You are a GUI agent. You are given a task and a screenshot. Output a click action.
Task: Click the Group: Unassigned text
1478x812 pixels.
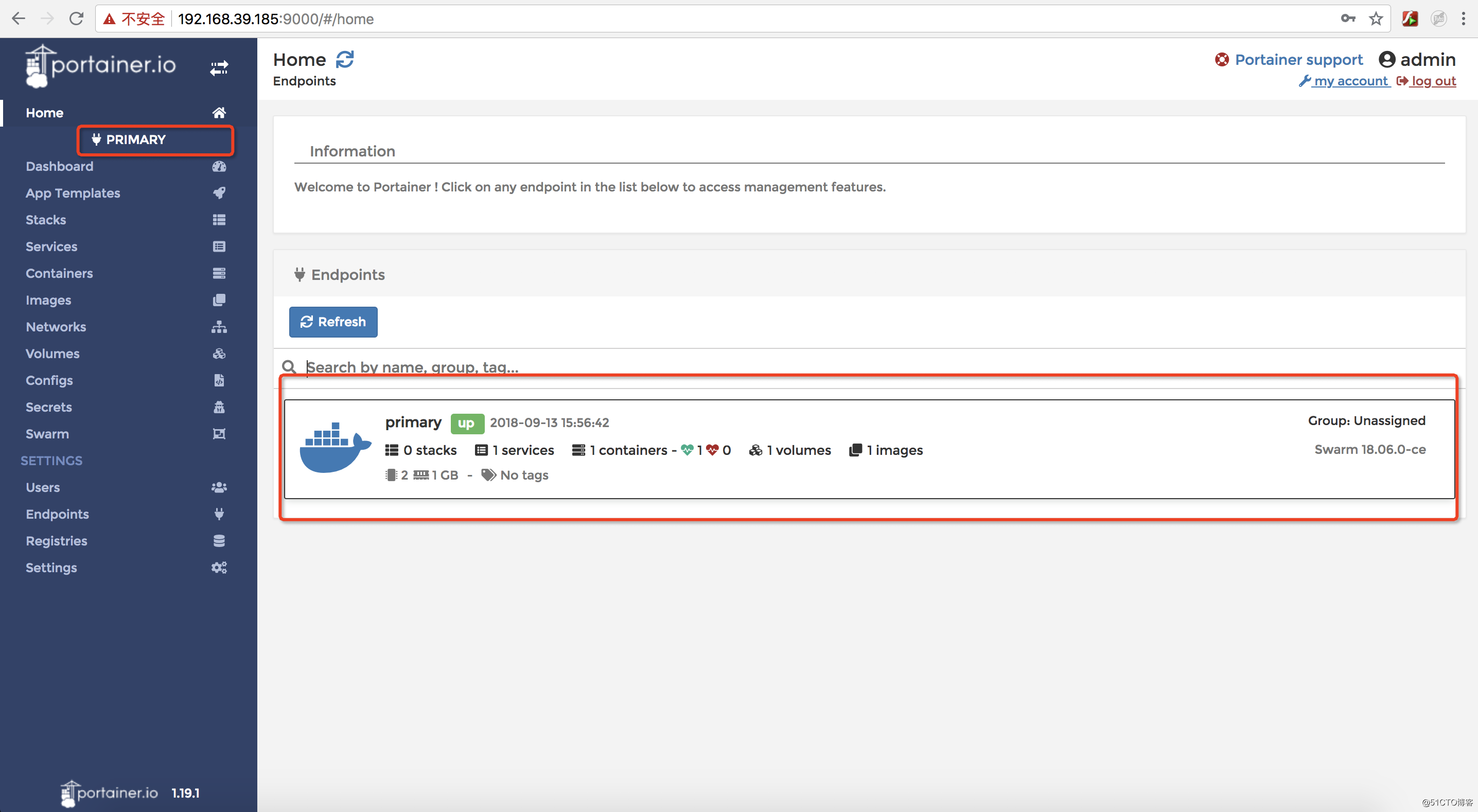click(x=1366, y=420)
